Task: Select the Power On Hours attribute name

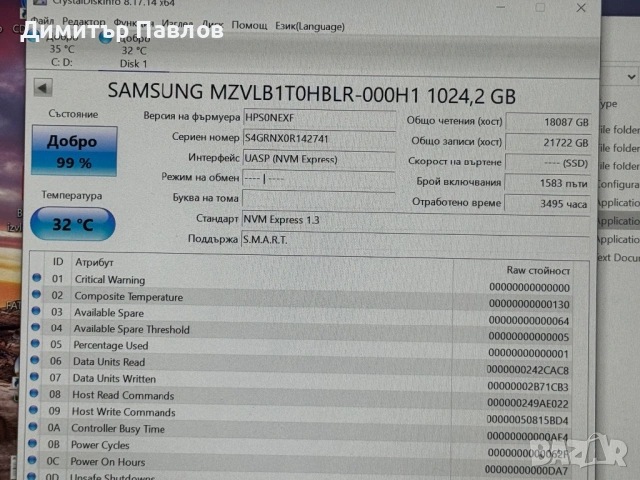Action: [108, 462]
